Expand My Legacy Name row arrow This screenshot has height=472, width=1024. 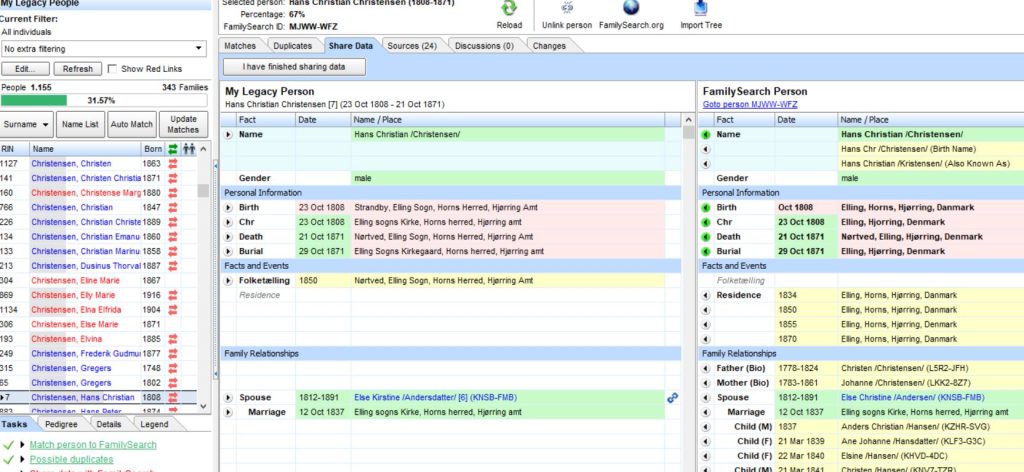(229, 134)
